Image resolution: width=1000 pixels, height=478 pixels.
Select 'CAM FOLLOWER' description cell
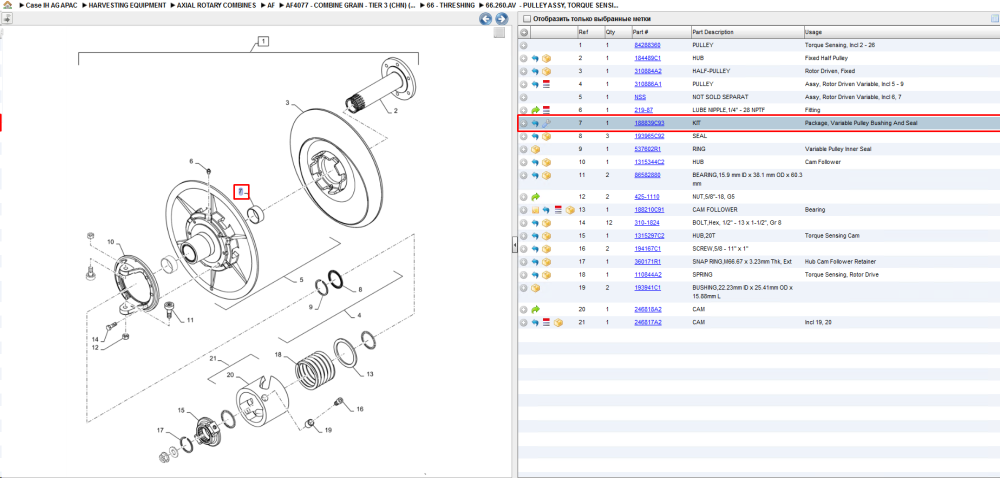coord(713,210)
